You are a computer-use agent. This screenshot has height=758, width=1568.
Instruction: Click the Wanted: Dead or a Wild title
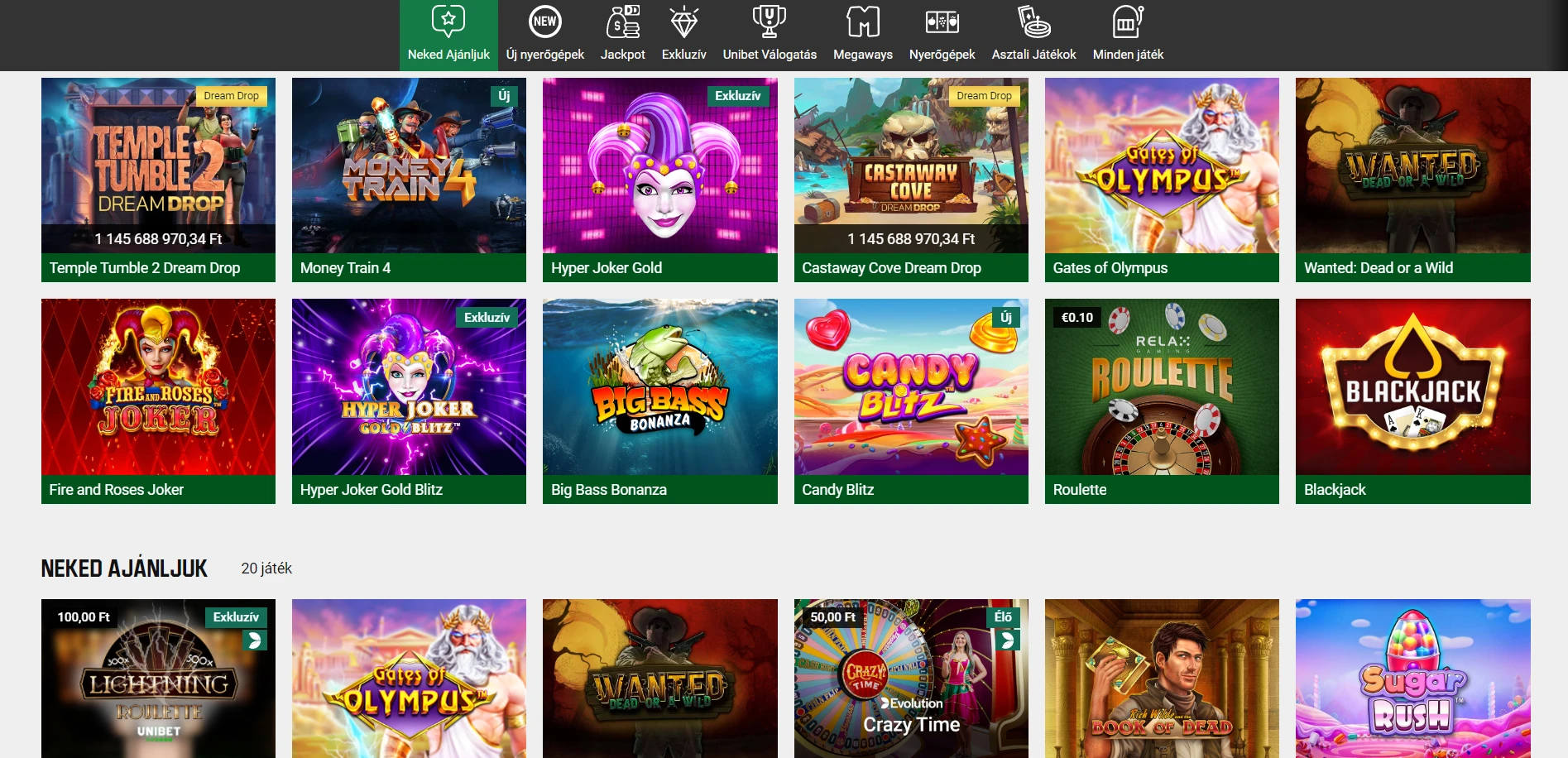[x=1379, y=268]
